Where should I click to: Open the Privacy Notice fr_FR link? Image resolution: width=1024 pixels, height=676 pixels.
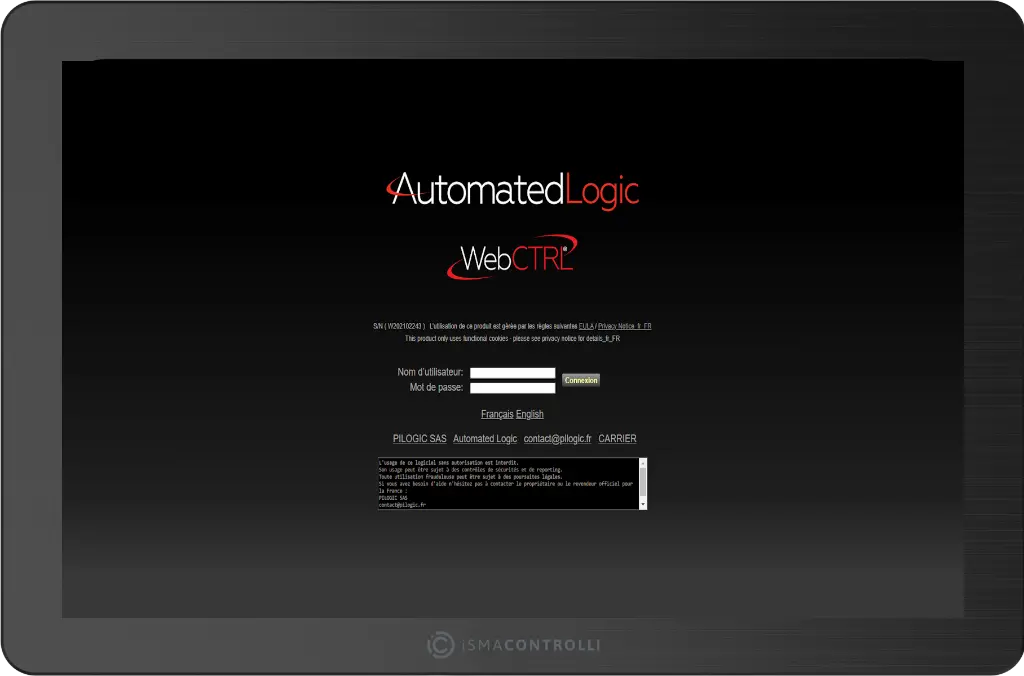click(x=624, y=325)
